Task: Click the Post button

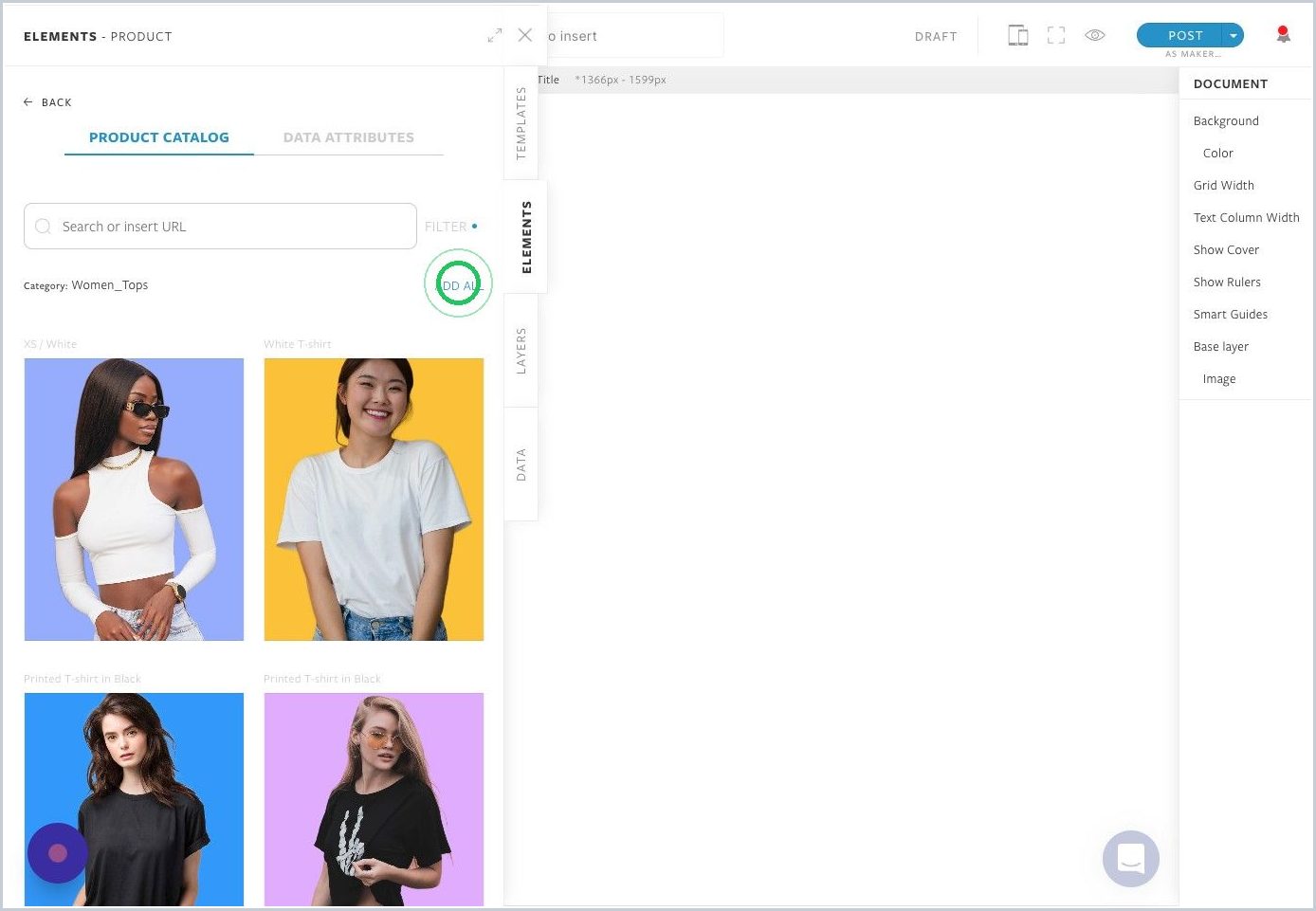Action: pyautogui.click(x=1179, y=35)
